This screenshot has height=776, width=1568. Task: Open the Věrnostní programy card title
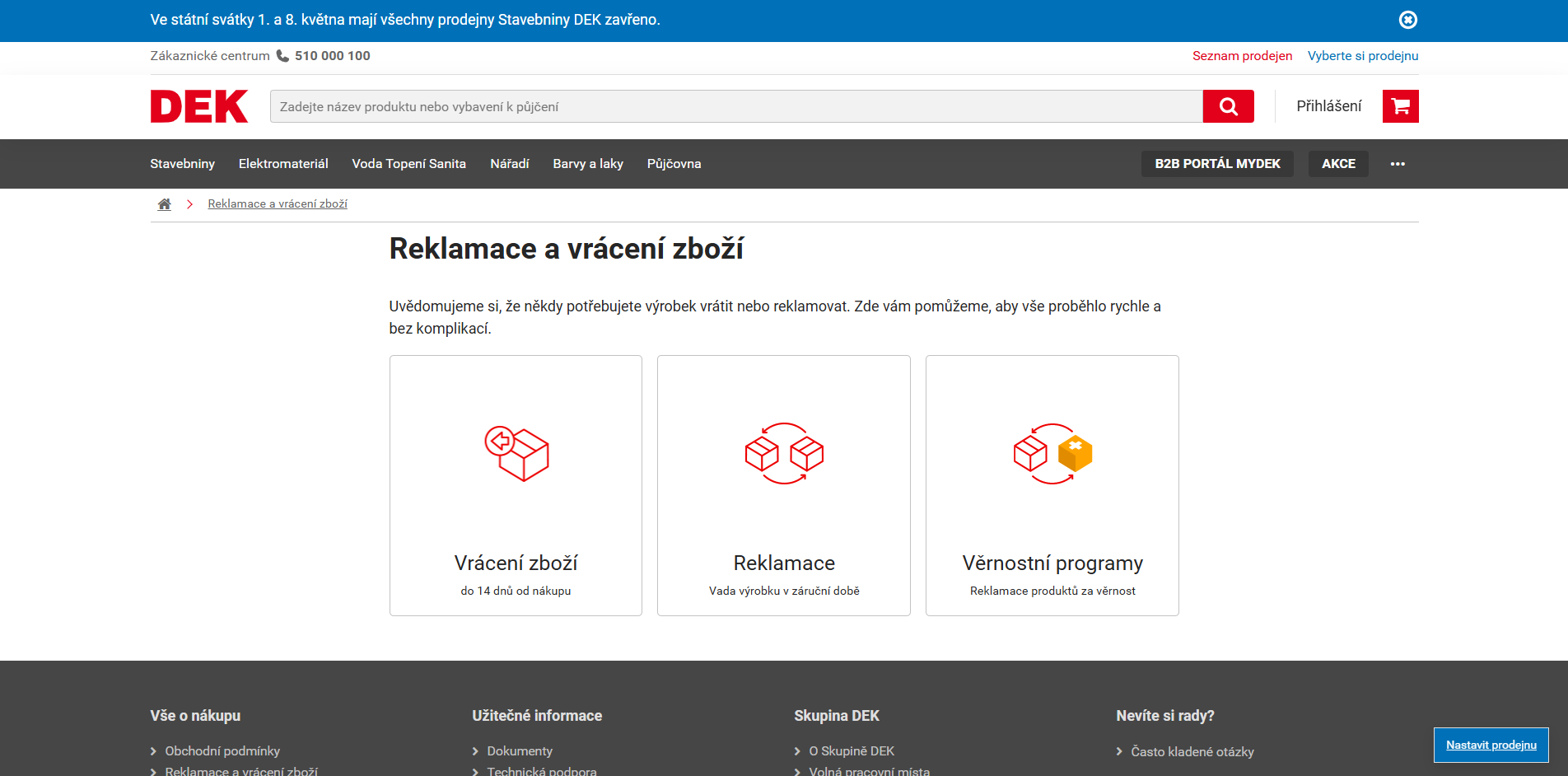tap(1052, 563)
